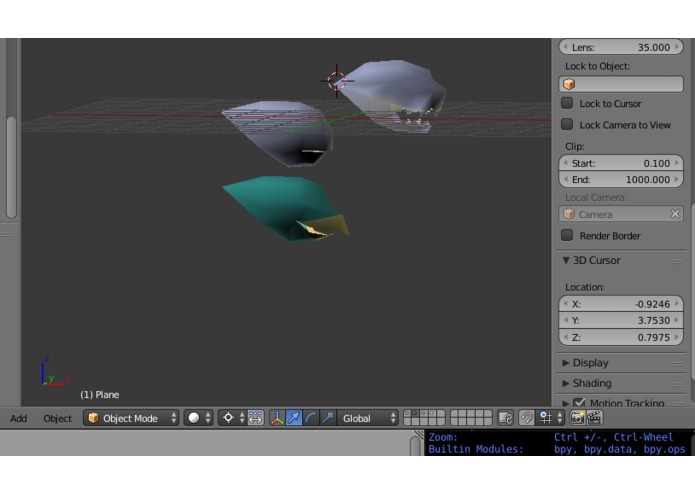
Task: Click the cube icon in Camera field
Action: (x=569, y=214)
